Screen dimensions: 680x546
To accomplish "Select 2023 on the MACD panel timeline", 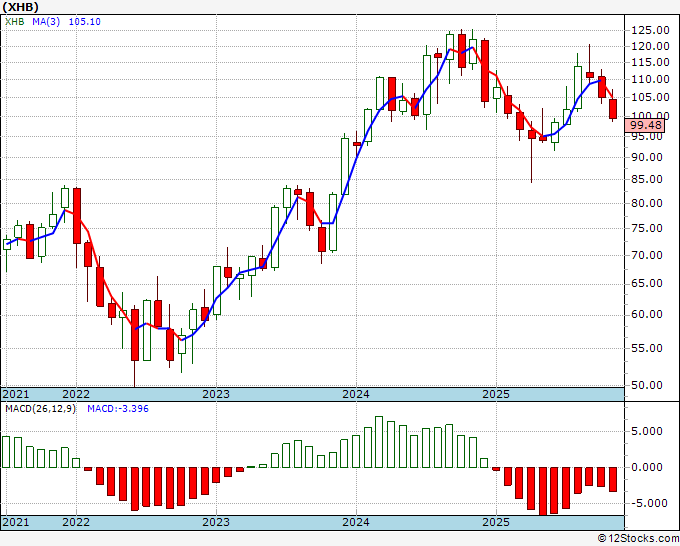I will click(216, 522).
